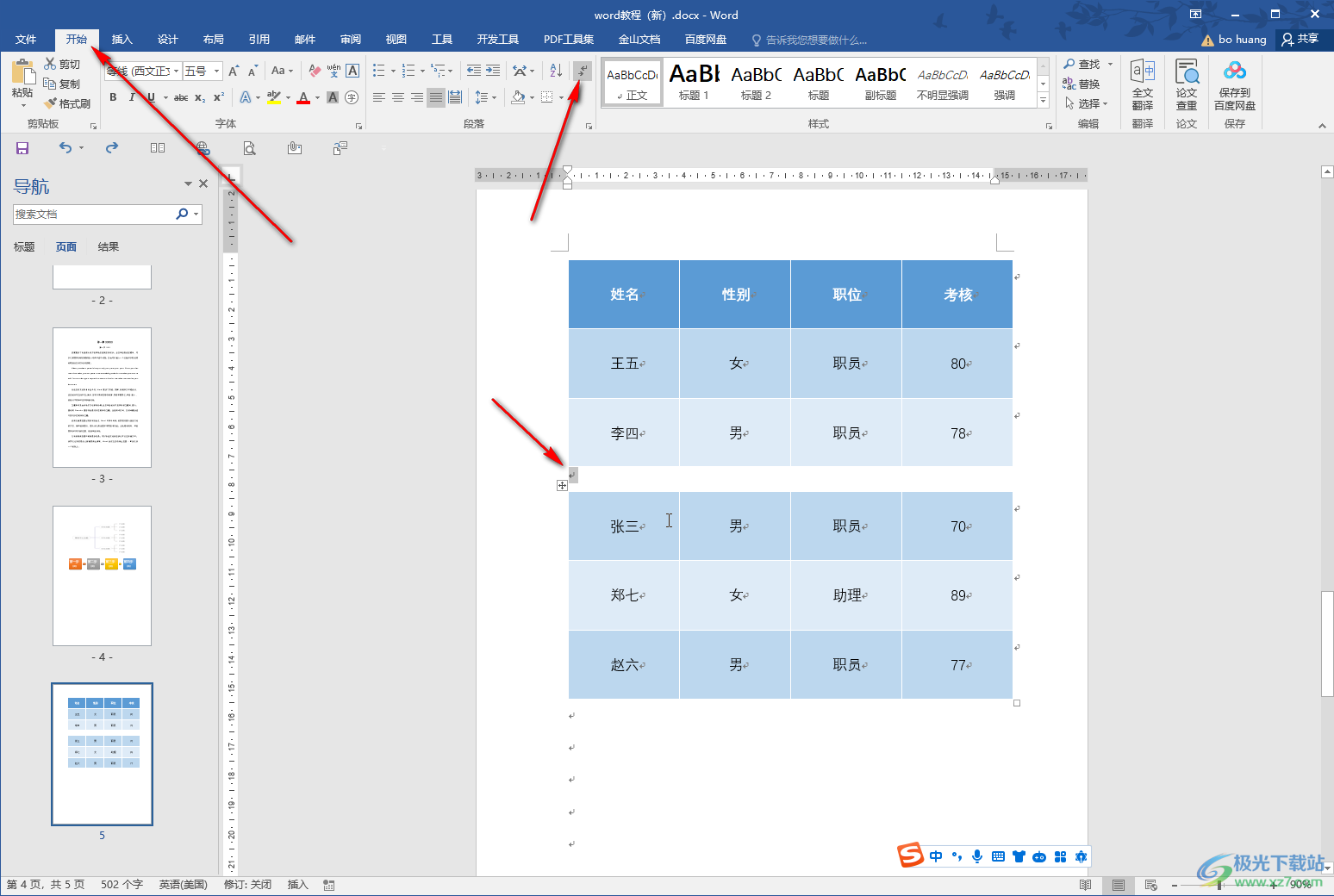Click the Format Painter brush
The image size is (1334, 896).
tap(67, 103)
